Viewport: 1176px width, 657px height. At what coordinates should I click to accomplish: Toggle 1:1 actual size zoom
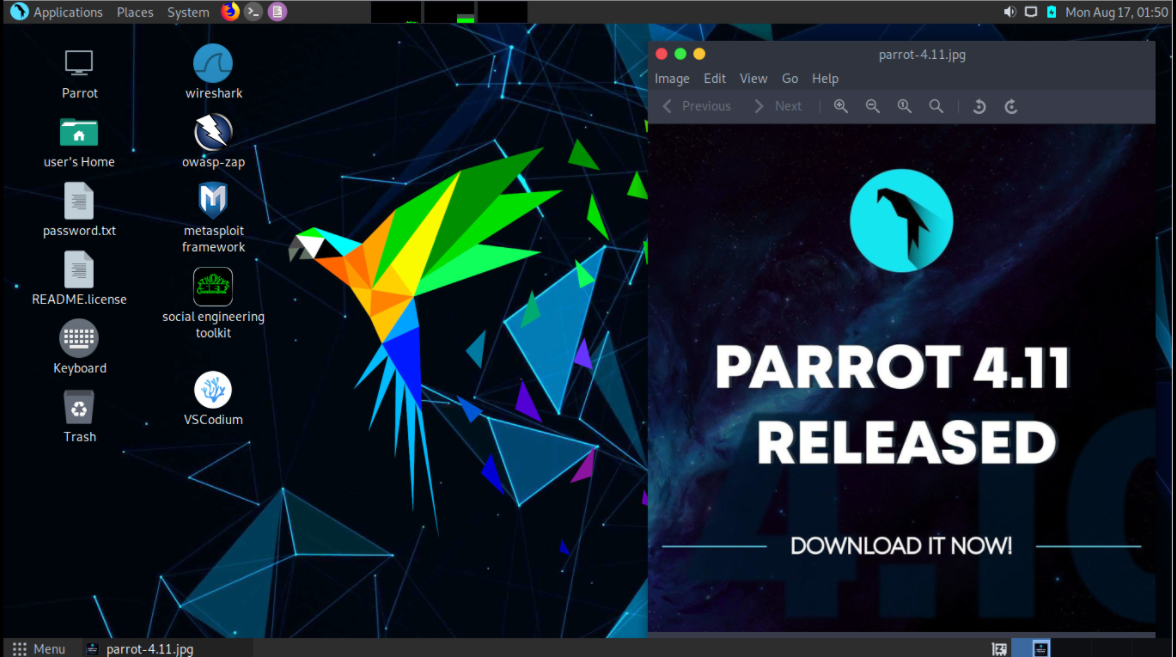pos(904,106)
